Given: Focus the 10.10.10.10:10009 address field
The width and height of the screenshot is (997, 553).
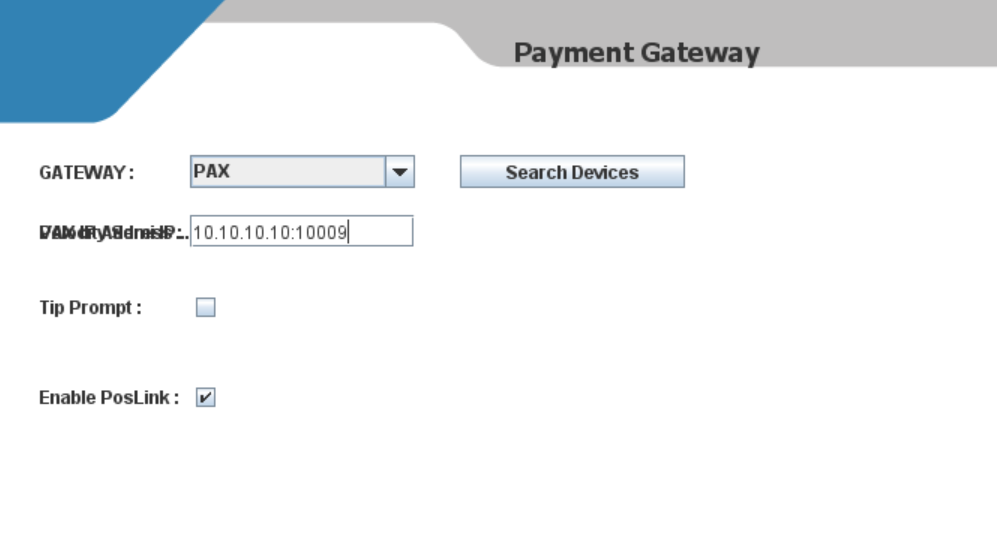Looking at the screenshot, I should (x=302, y=231).
